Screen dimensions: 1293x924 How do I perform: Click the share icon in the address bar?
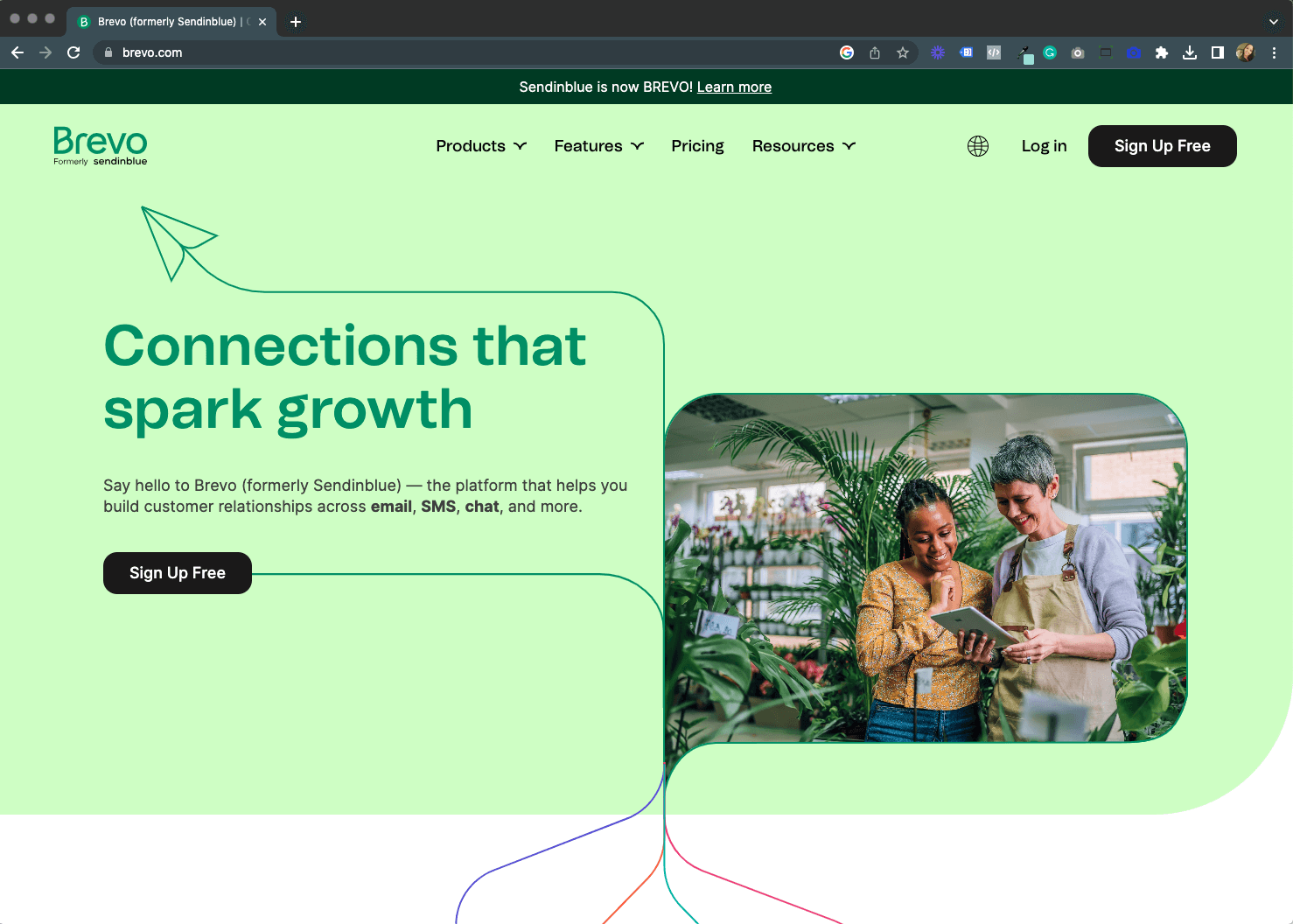coord(874,52)
